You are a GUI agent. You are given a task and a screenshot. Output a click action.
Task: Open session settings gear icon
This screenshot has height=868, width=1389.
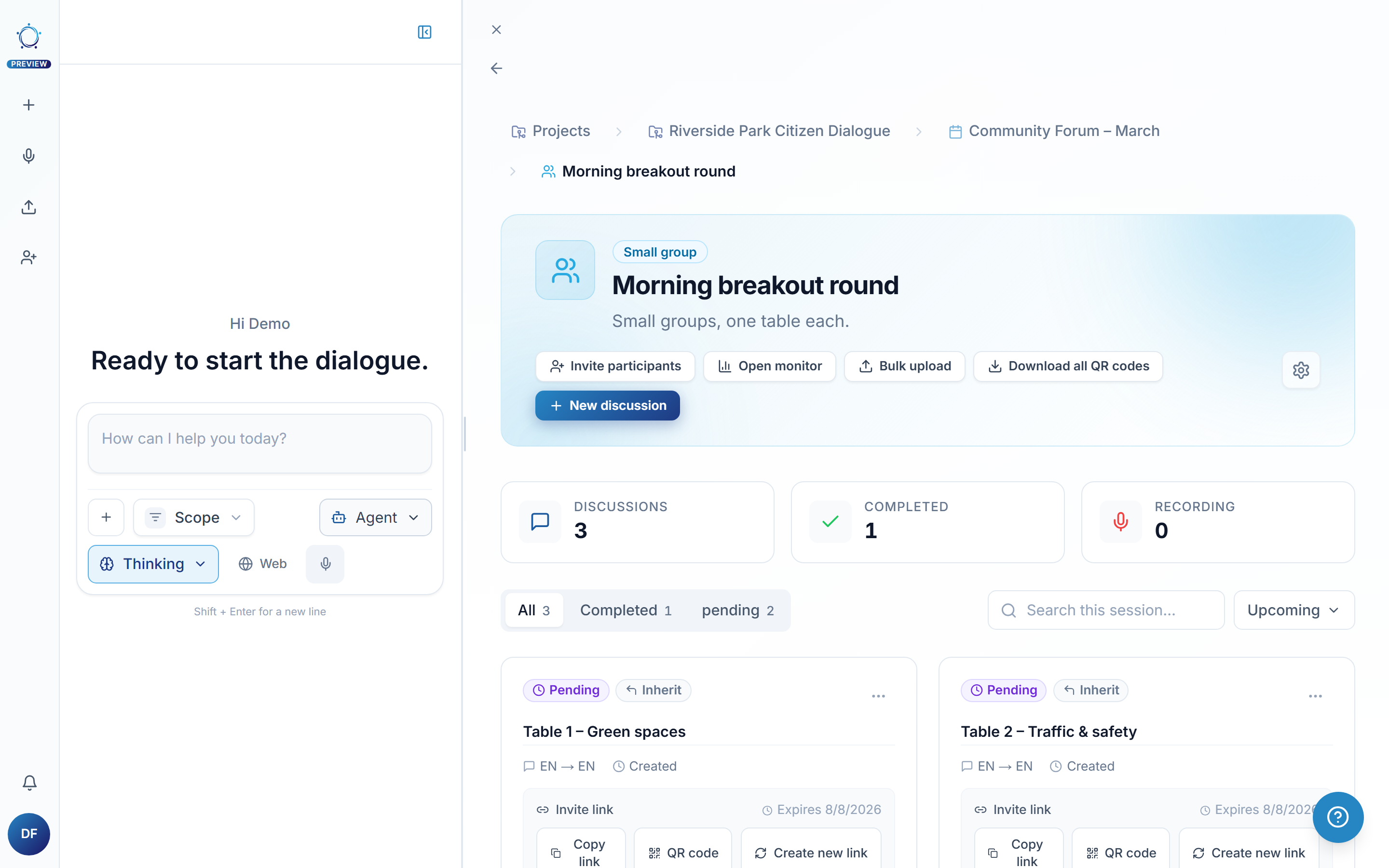tap(1301, 370)
